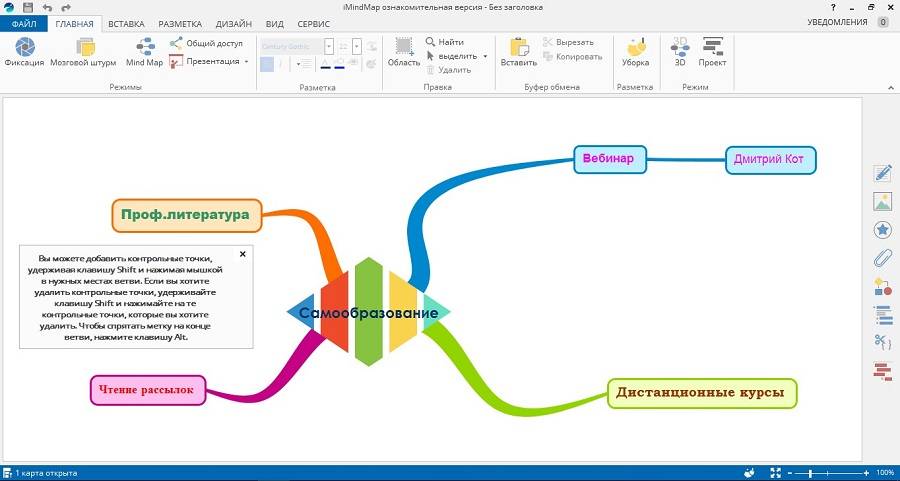Close the control points hint popup

[242, 254]
